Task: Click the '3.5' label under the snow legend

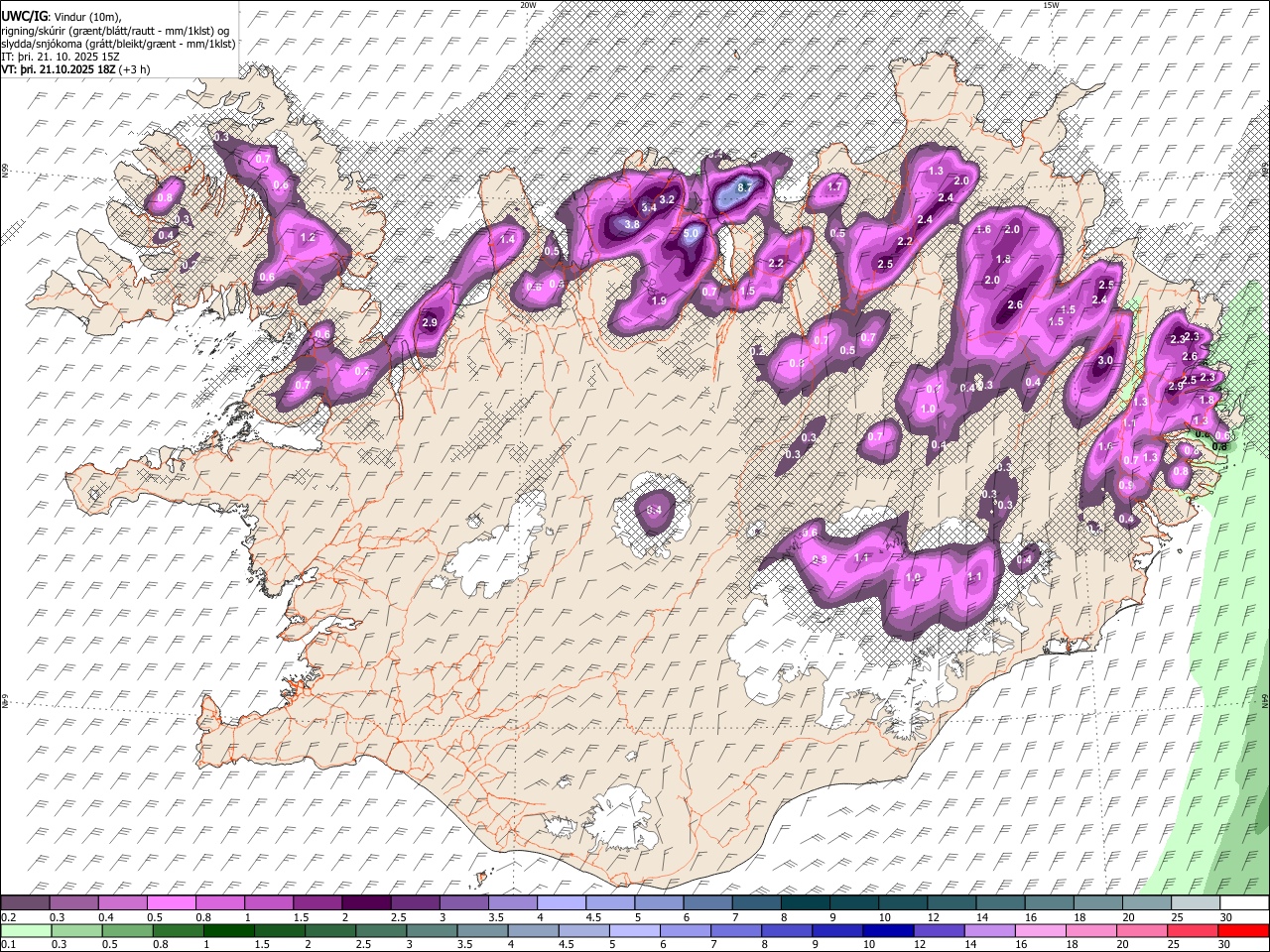Action: pos(497,917)
